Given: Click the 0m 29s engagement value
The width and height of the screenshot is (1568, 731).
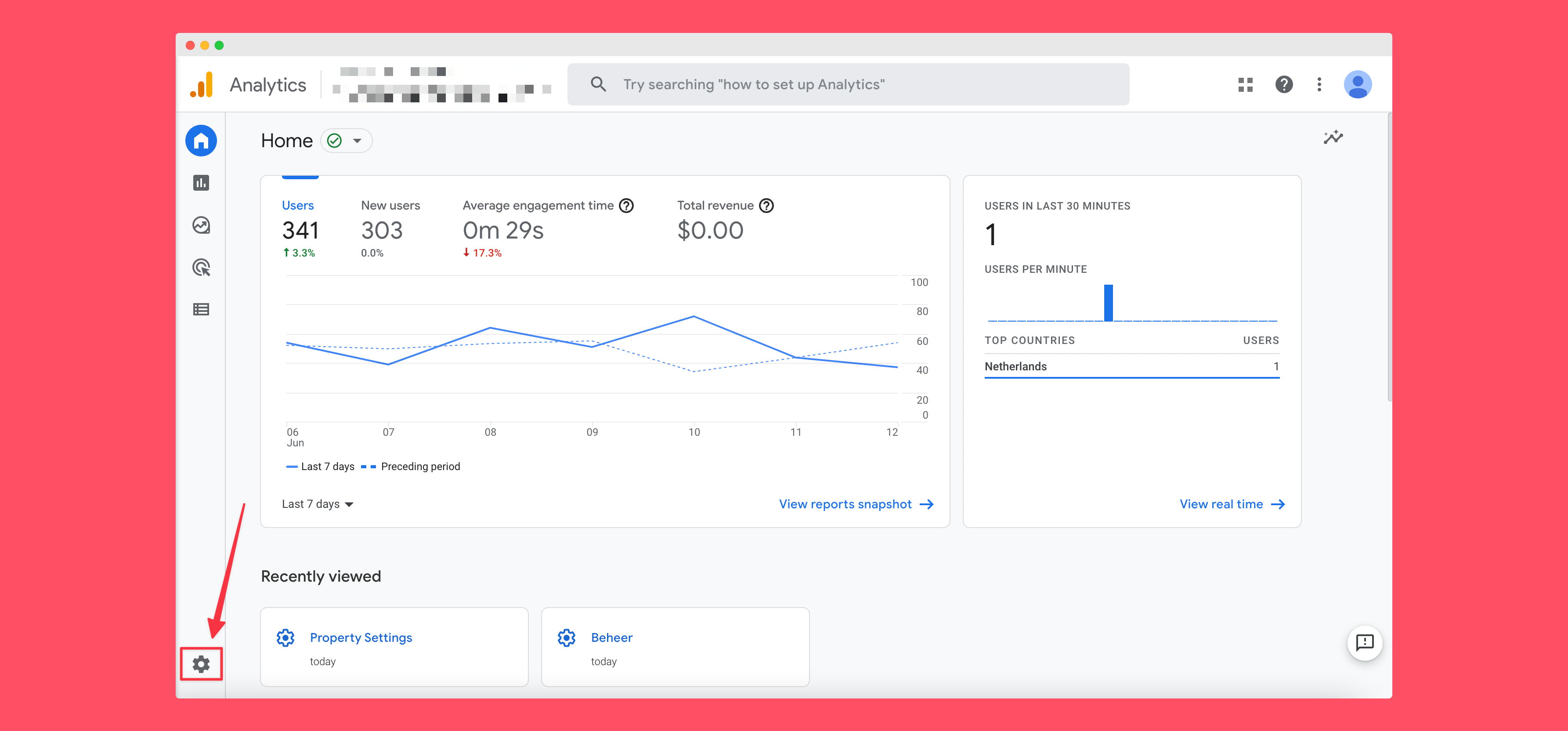Looking at the screenshot, I should 503,231.
